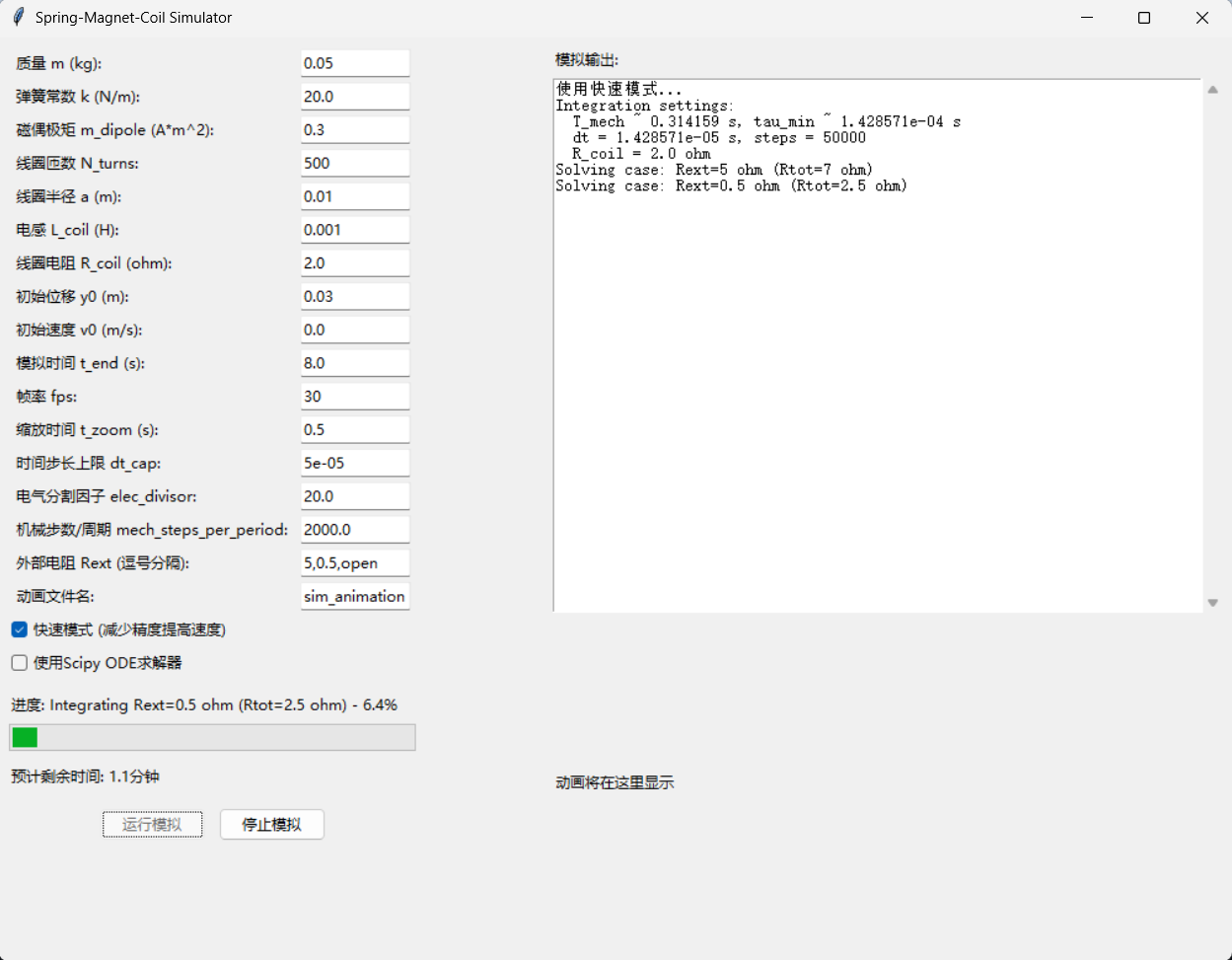Click the feather app icon in title bar
This screenshot has height=960, width=1232.
click(x=18, y=18)
